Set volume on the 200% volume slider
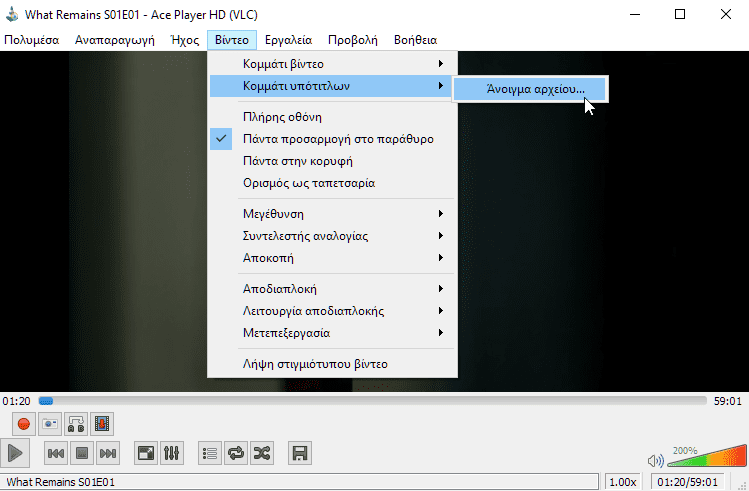The width and height of the screenshot is (749, 491). point(706,456)
